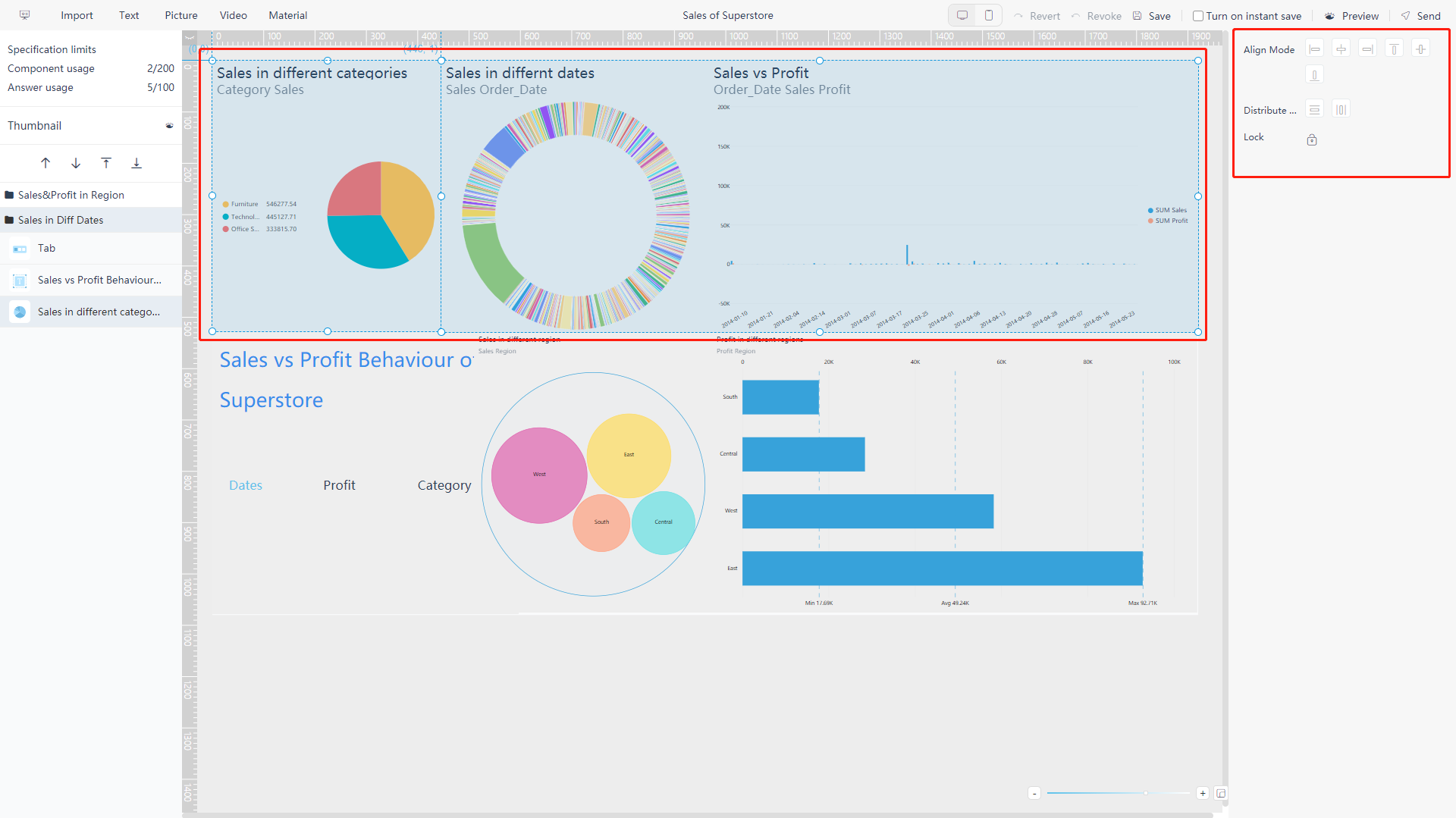Click the Sales in differnt dates chart title
Image resolution: width=1456 pixels, height=818 pixels.
pos(520,73)
